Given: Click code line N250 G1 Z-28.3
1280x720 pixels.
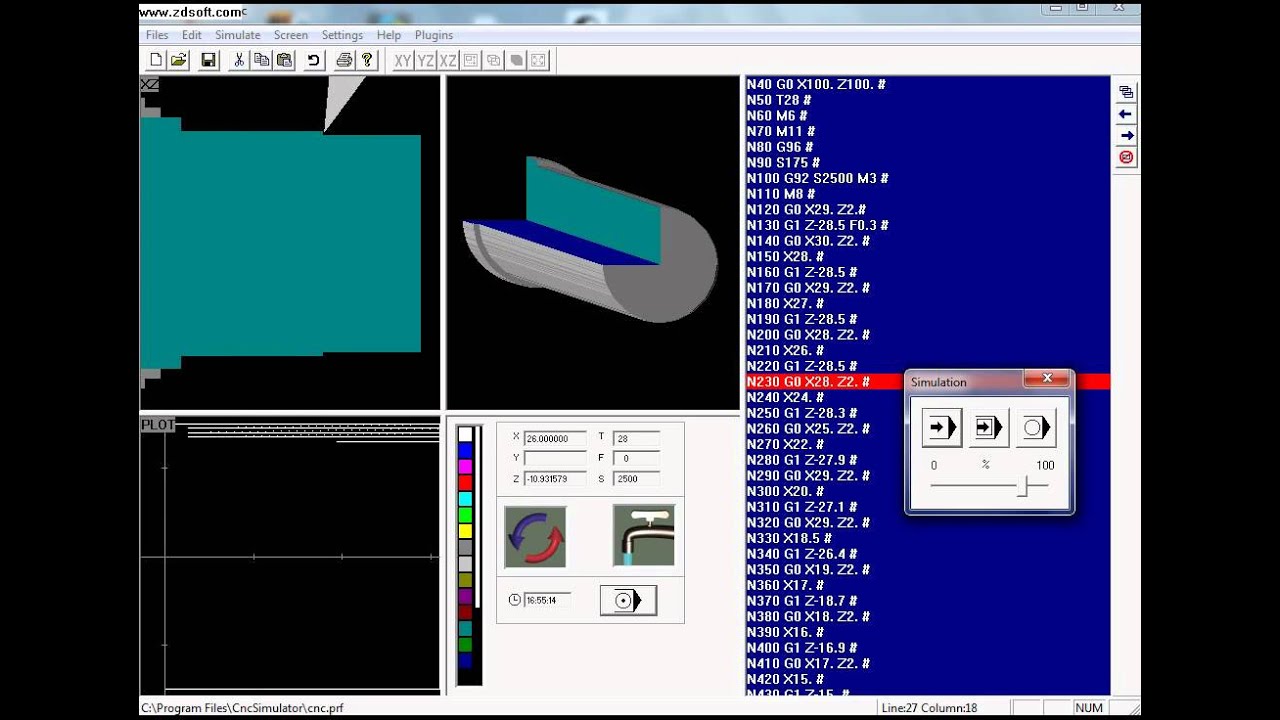Looking at the screenshot, I should pyautogui.click(x=802, y=413).
